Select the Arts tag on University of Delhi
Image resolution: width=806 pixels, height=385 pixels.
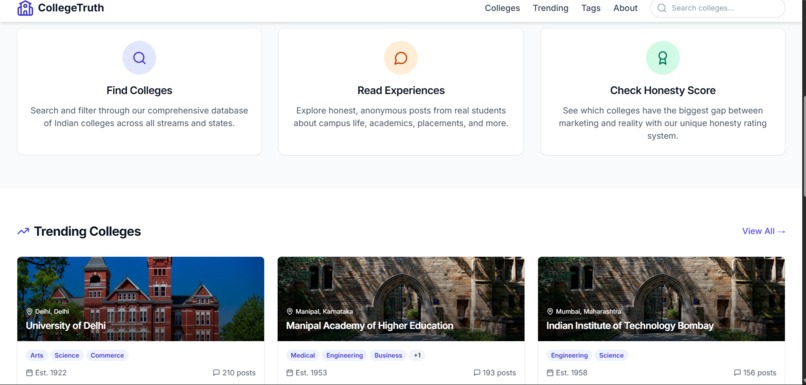click(36, 355)
